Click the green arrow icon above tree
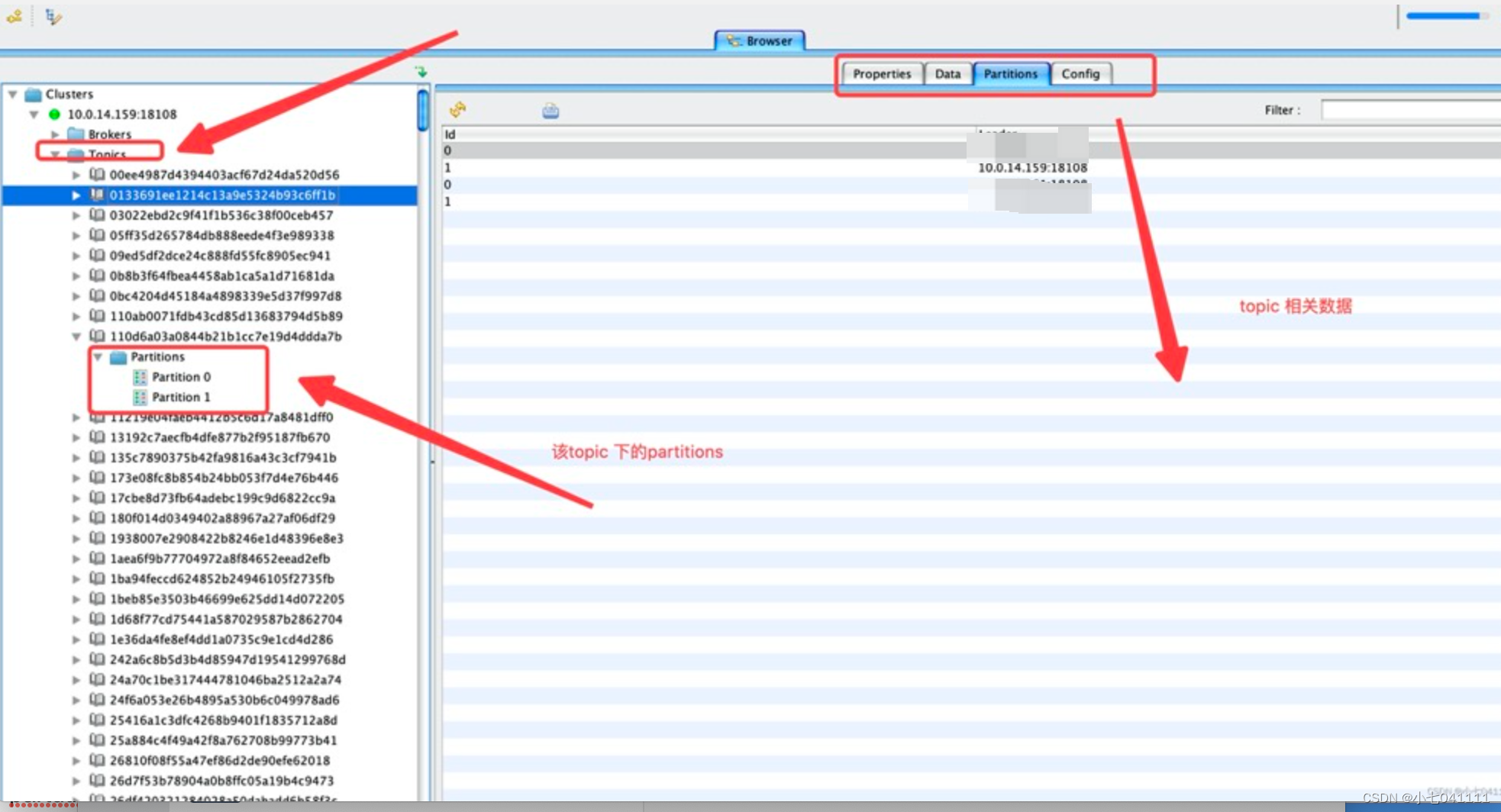The image size is (1501, 812). pyautogui.click(x=421, y=72)
